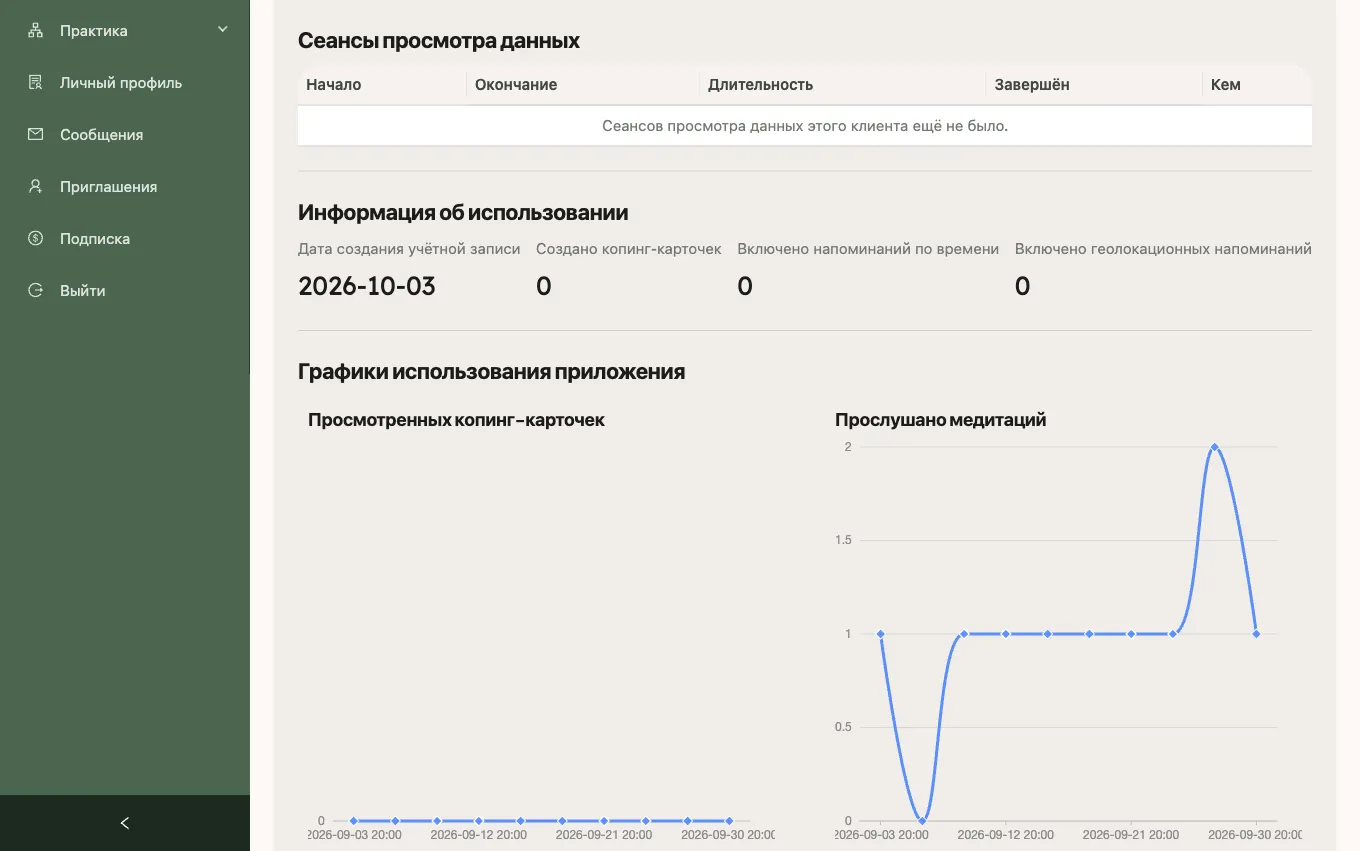
Task: Click the Выйти logout icon
Action: [36, 290]
